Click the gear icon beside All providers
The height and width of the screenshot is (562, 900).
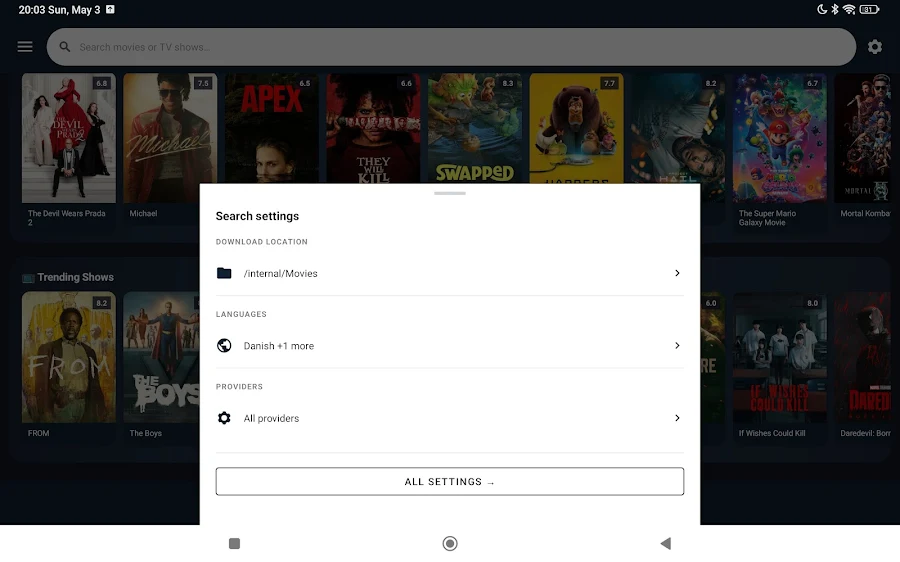224,418
